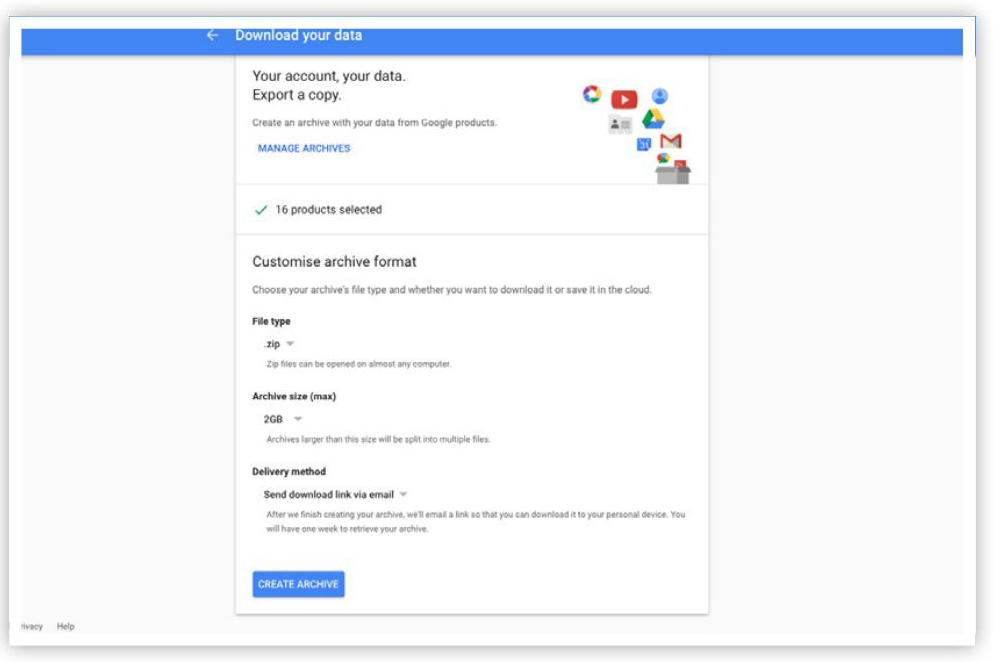Expand the 2GB archive size dropdown

pos(283,419)
